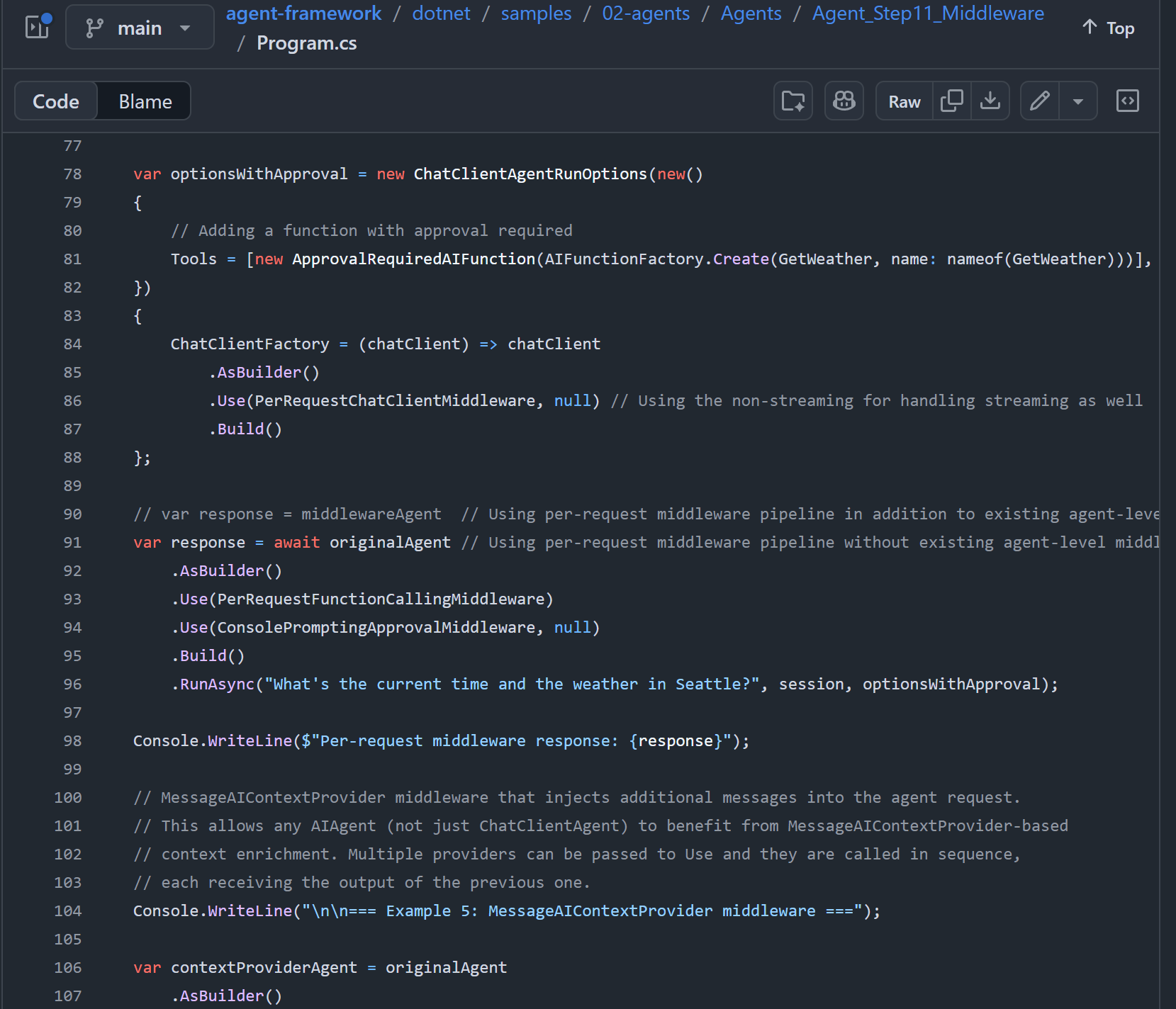Open more edit options dropdown
The width and height of the screenshot is (1176, 1009).
1078,101
